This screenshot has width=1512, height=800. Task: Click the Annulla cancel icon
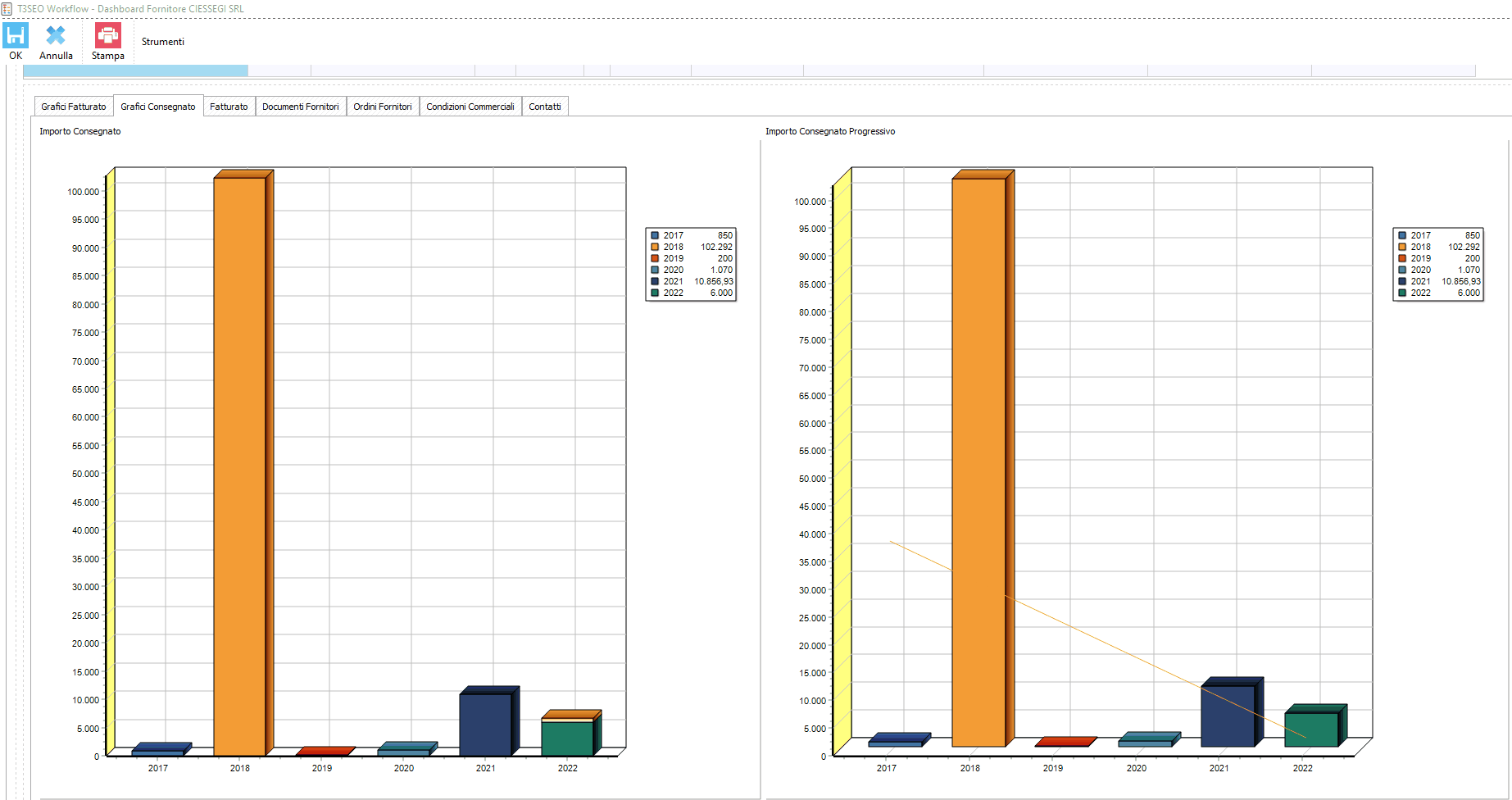click(x=56, y=35)
